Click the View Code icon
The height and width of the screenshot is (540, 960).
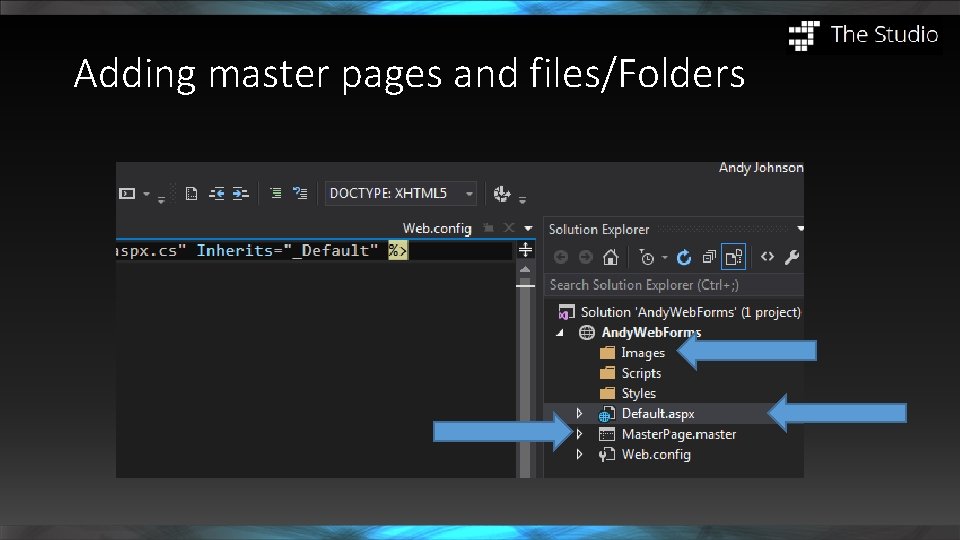(x=767, y=257)
